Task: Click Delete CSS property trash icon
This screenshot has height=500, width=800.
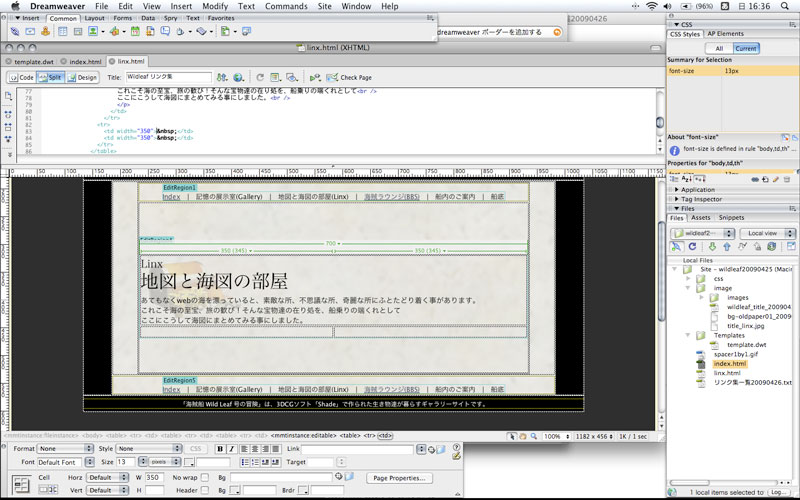Action: click(x=787, y=179)
